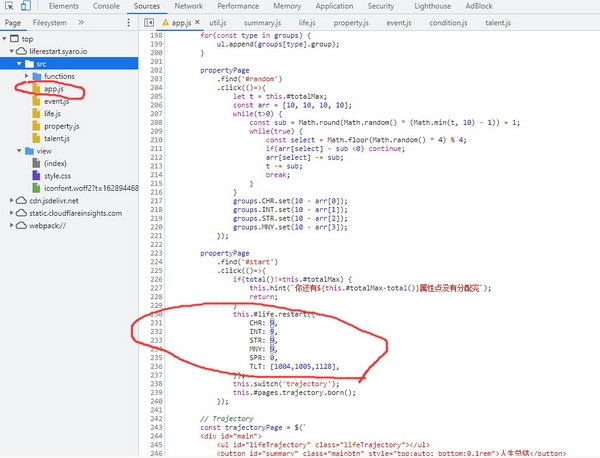Open the Security tab
Screen dimensions: 600x458
380,6
